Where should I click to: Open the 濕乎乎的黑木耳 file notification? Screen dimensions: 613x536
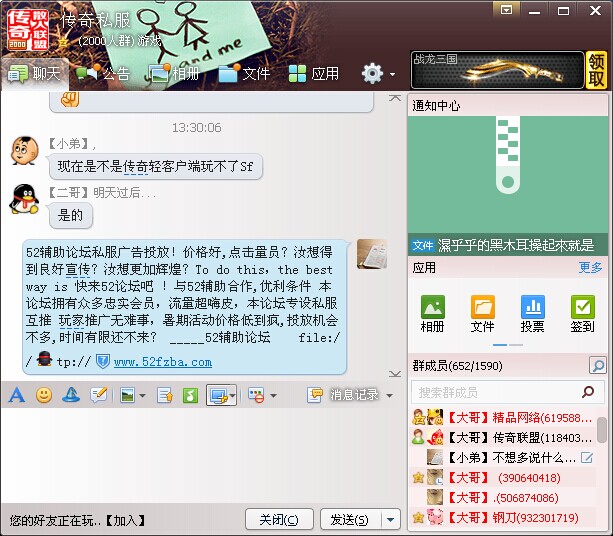click(507, 246)
